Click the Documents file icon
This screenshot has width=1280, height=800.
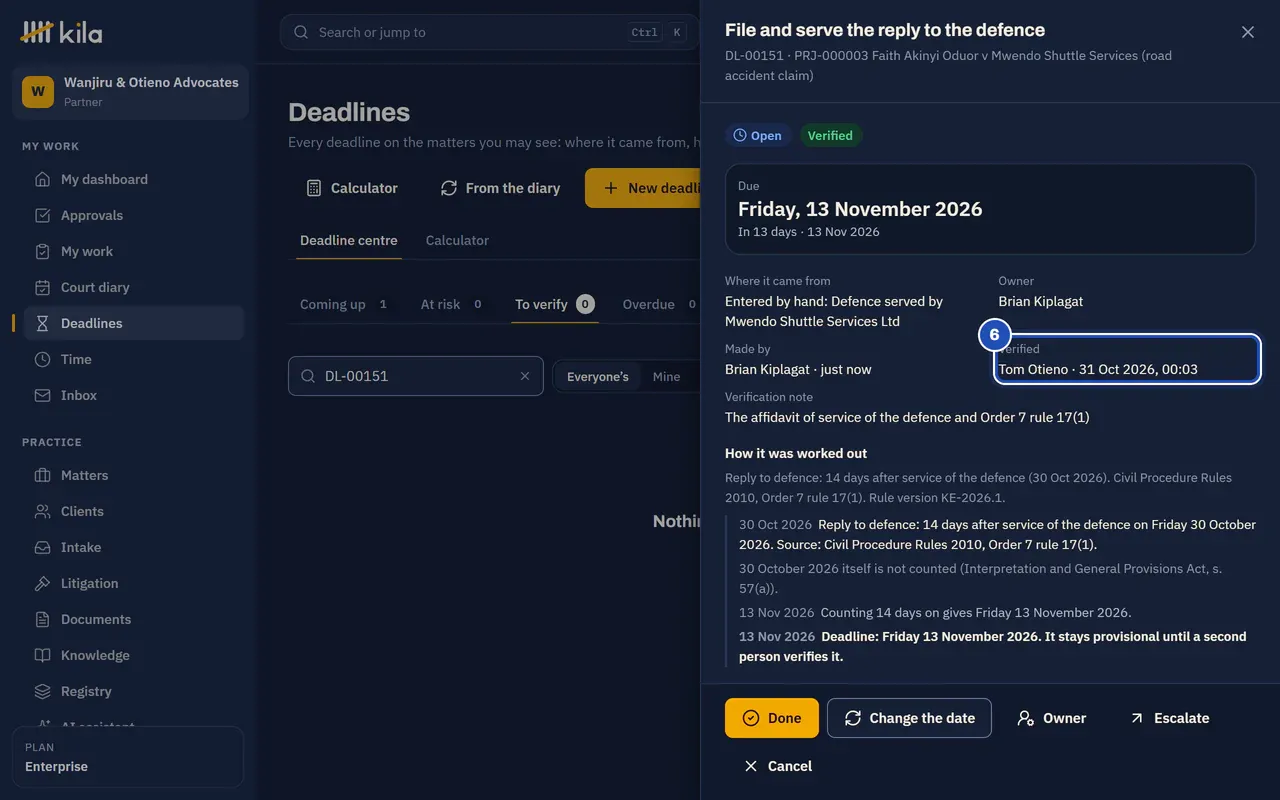pos(42,619)
